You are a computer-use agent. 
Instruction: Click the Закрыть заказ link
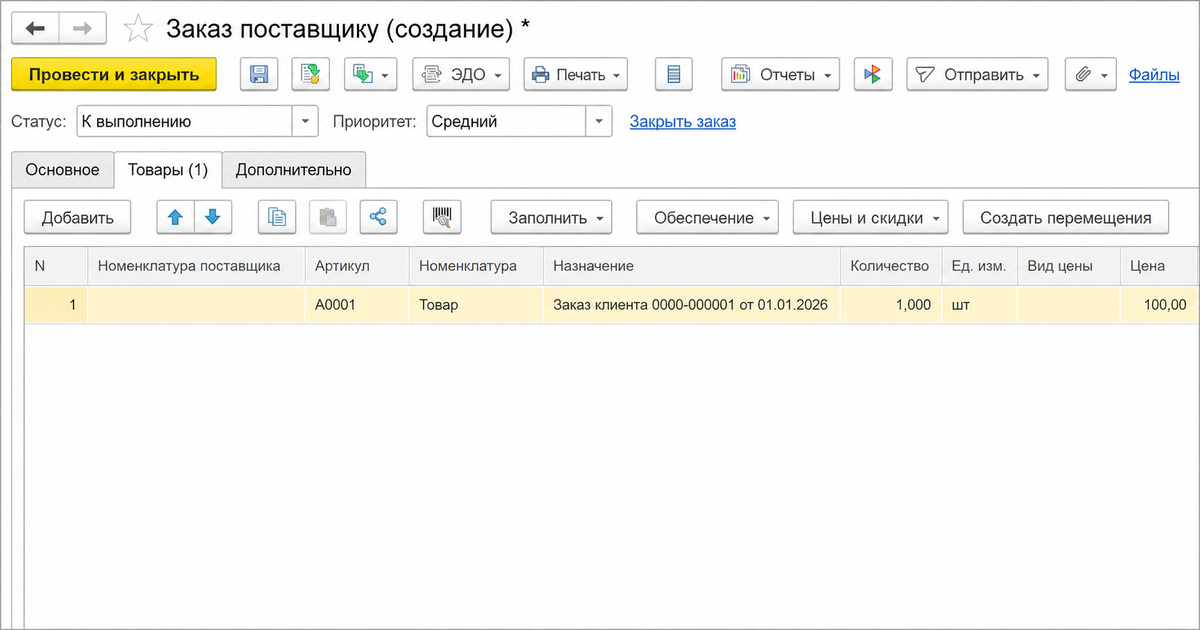pos(682,122)
